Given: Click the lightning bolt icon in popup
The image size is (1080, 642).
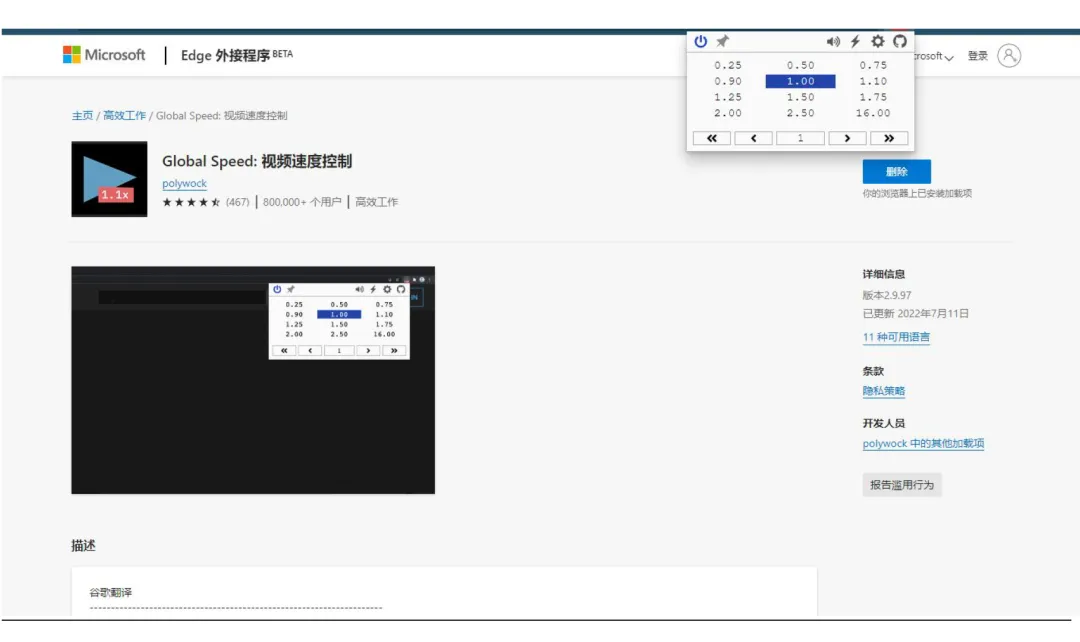Looking at the screenshot, I should [855, 41].
